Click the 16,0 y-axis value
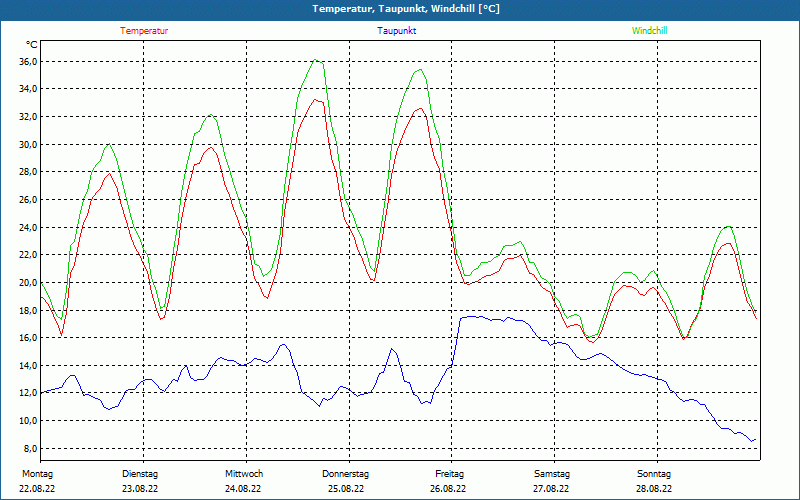The width and height of the screenshot is (800, 500). tap(28, 338)
